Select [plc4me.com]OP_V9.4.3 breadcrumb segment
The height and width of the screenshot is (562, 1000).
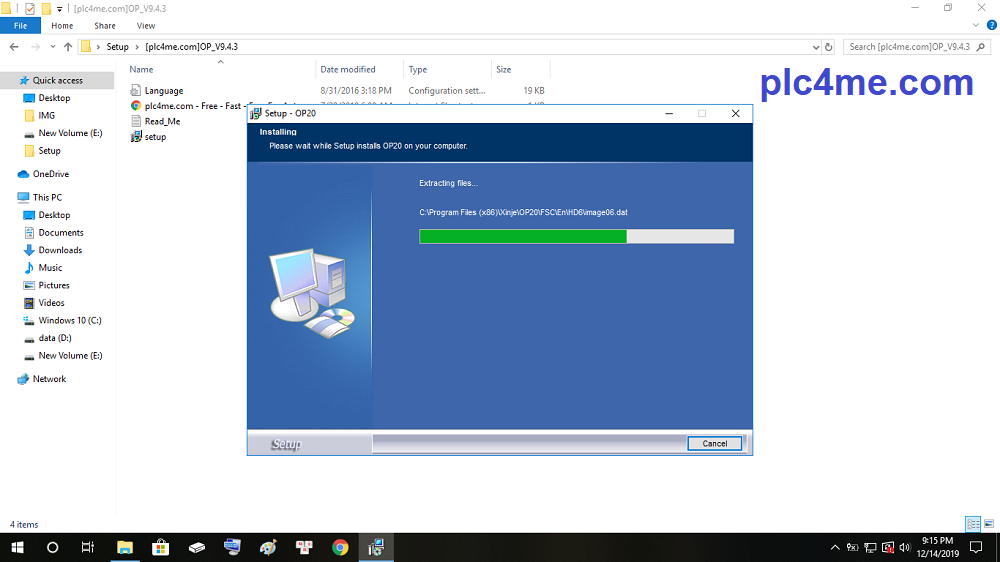click(191, 47)
